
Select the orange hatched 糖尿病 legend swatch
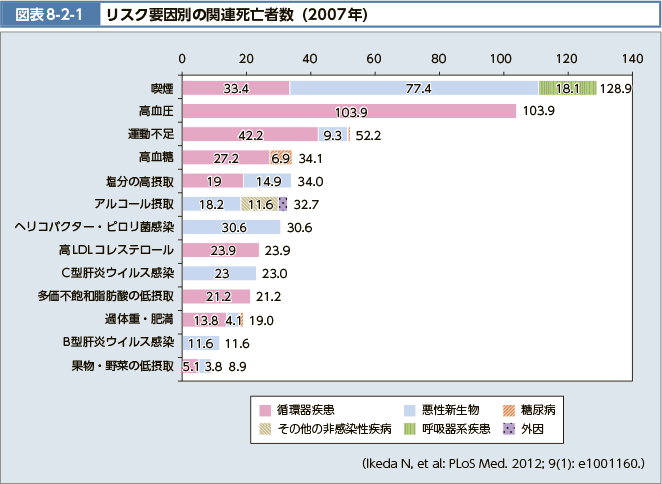pyautogui.click(x=510, y=409)
